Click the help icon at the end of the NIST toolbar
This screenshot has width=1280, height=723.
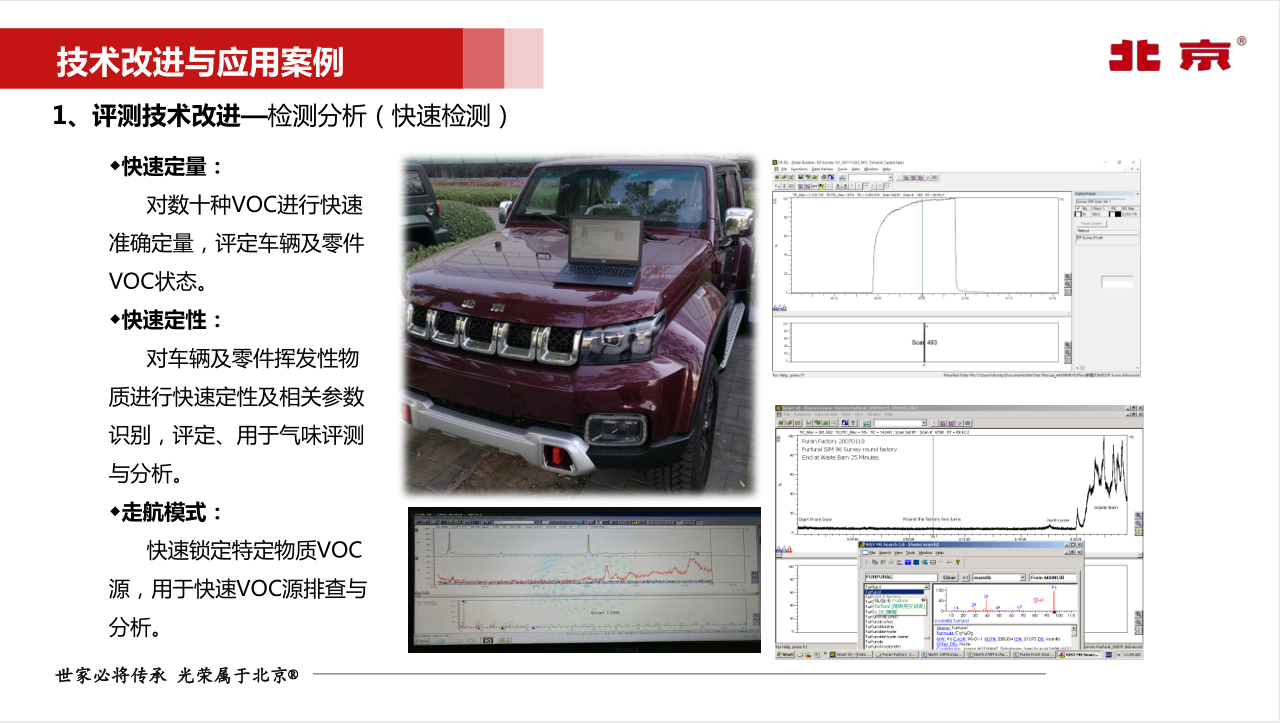(x=958, y=562)
